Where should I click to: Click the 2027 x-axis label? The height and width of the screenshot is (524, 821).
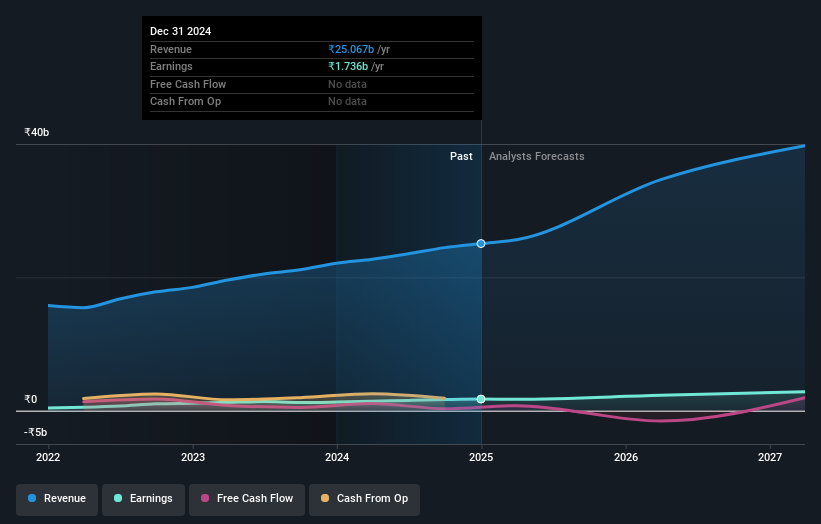(x=770, y=457)
